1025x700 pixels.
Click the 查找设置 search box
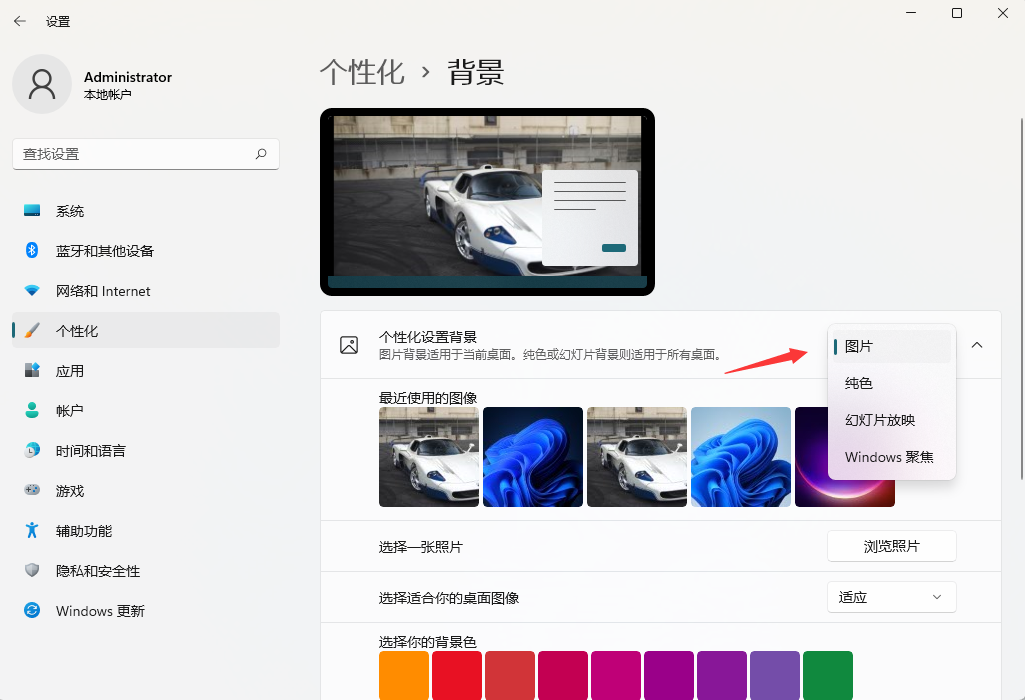[146, 154]
